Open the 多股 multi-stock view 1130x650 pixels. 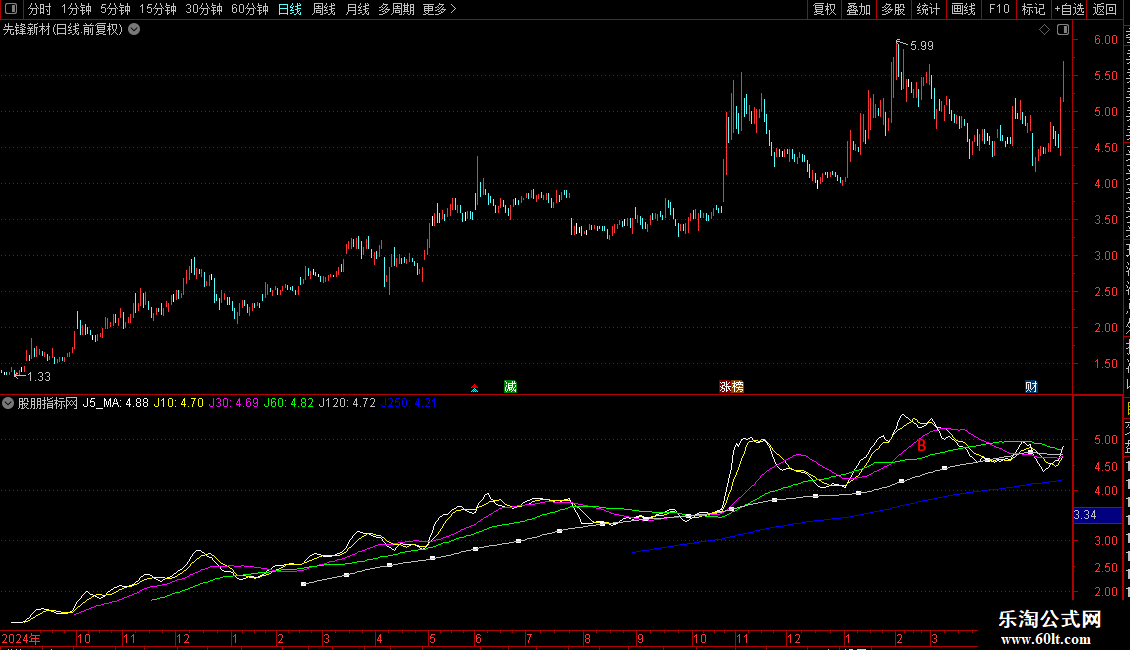(894, 9)
